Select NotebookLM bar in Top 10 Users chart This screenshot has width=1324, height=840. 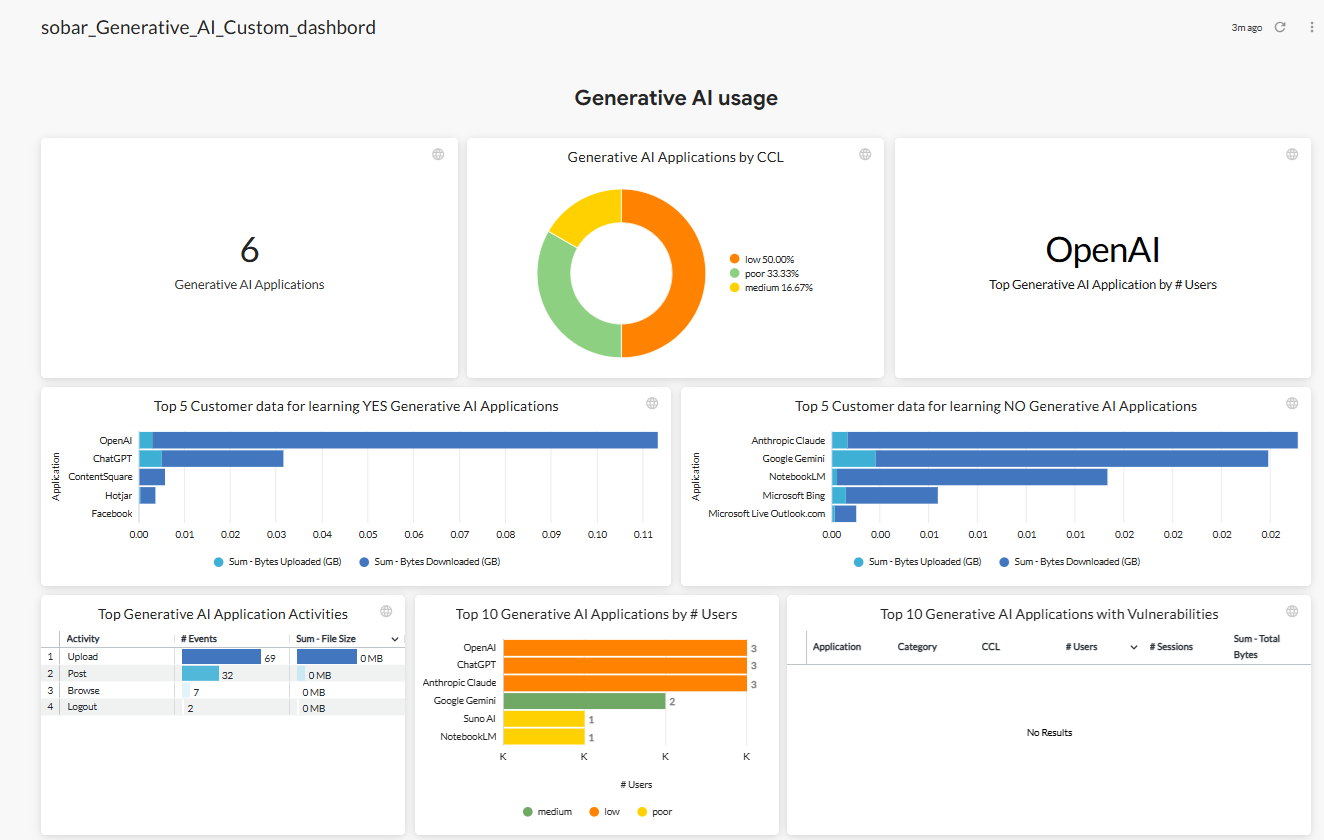point(543,737)
